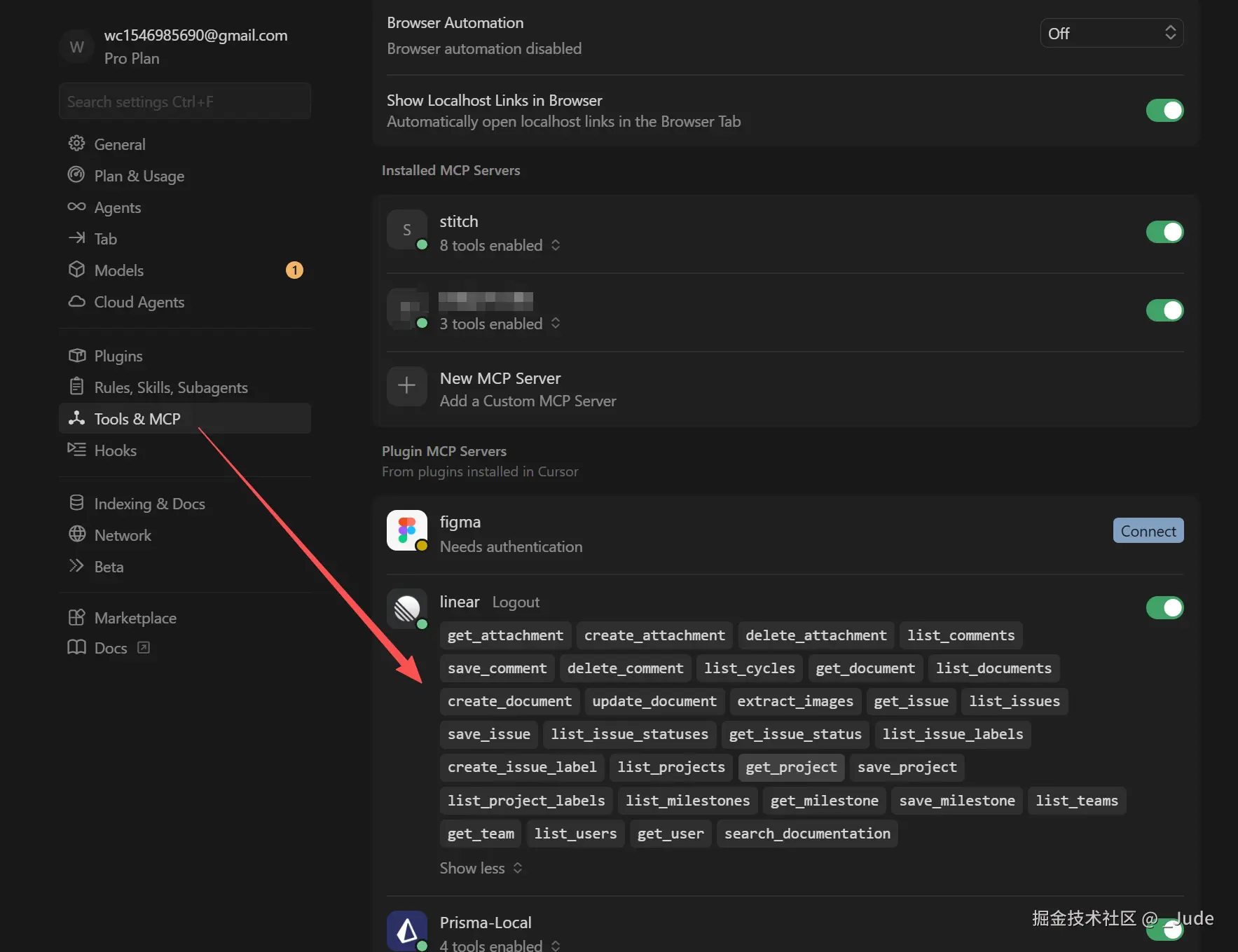Click the list_users tool chip
This screenshot has height=952, width=1238.
pos(575,834)
